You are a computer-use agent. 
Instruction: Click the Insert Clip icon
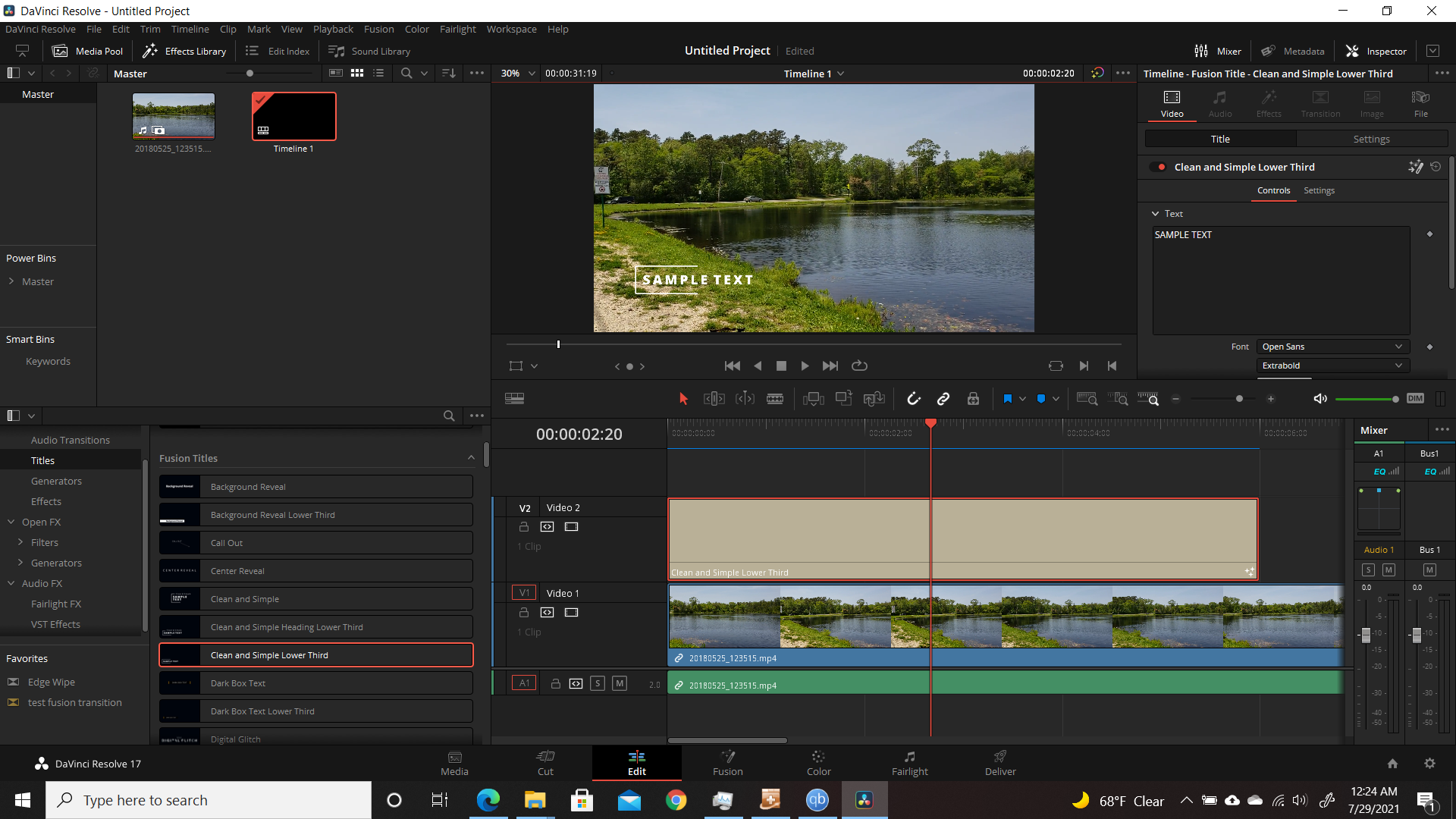[x=814, y=399]
